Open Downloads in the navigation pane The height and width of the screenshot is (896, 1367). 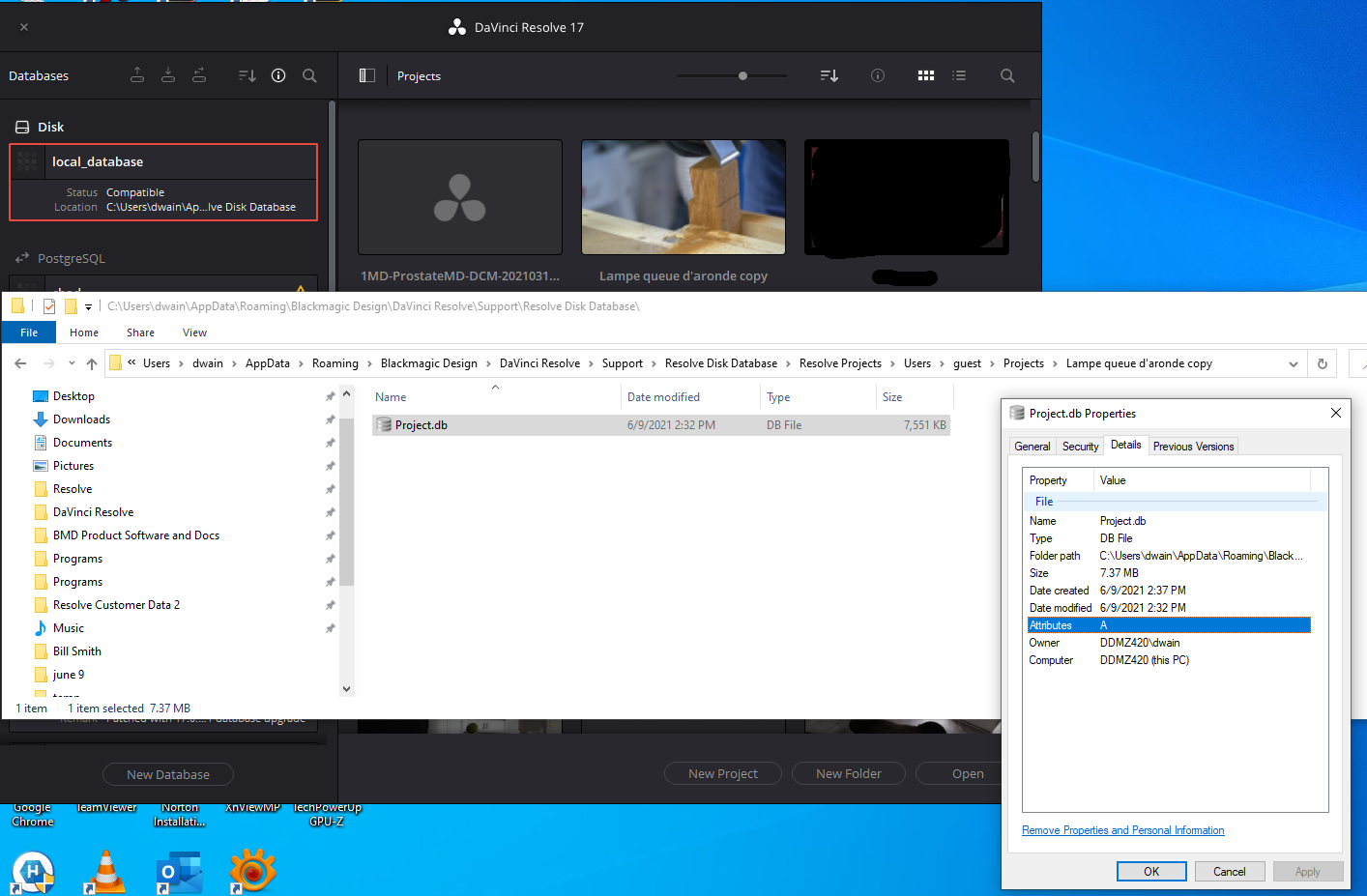coord(81,419)
